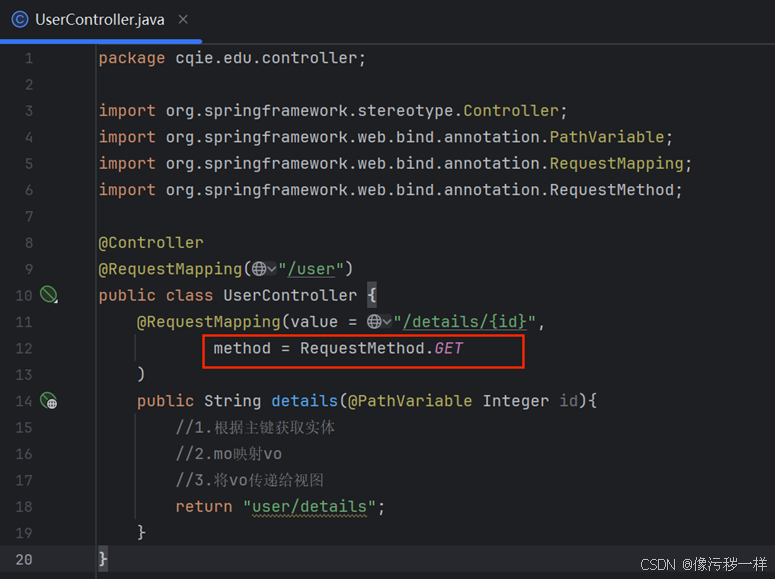Click the Integer type in the details signature
775x579 pixels.
pos(516,401)
